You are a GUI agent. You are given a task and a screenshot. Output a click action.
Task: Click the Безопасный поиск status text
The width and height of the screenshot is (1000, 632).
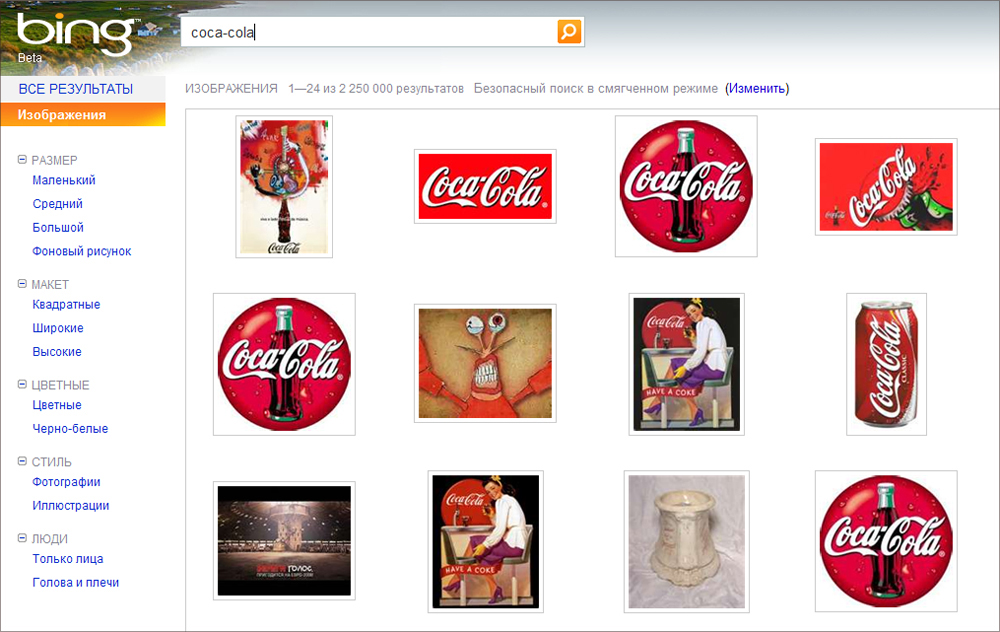(596, 89)
